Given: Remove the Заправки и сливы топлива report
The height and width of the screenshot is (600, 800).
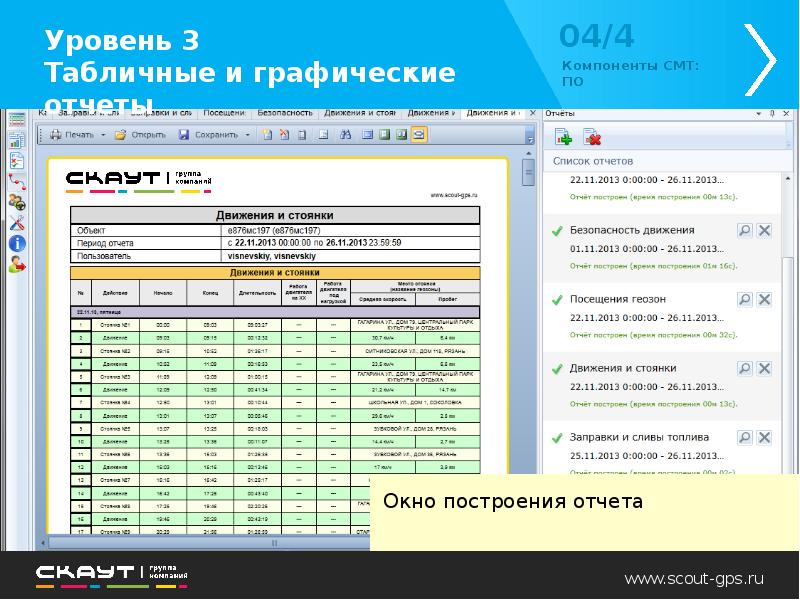Looking at the screenshot, I should [x=764, y=438].
